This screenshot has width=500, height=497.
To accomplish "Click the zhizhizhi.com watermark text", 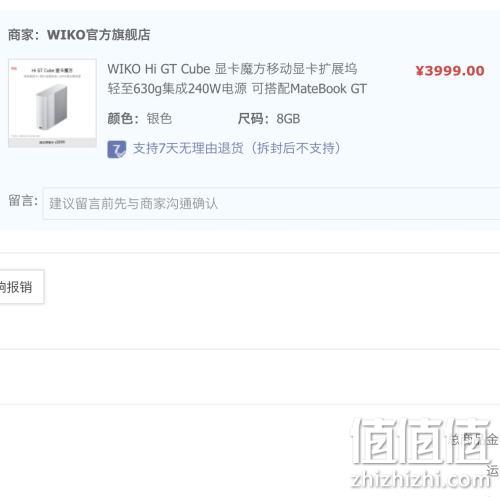I will pos(421,480).
